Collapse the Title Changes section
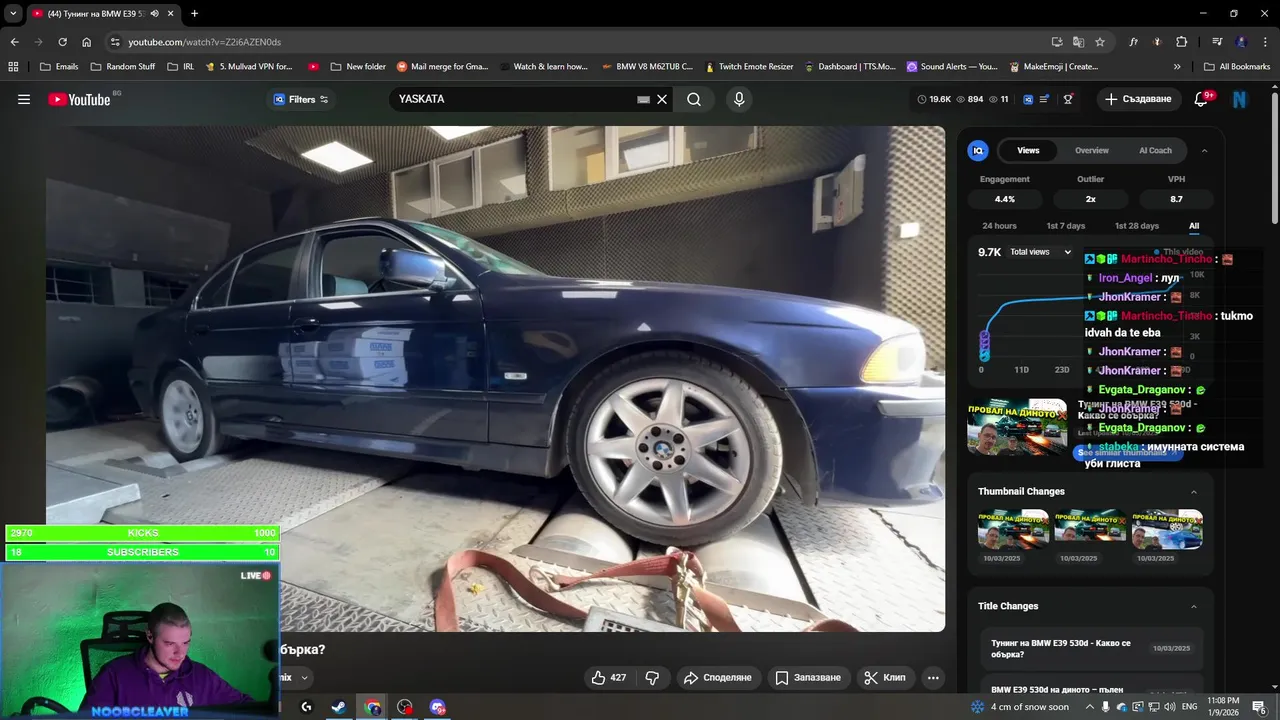 [x=1193, y=606]
